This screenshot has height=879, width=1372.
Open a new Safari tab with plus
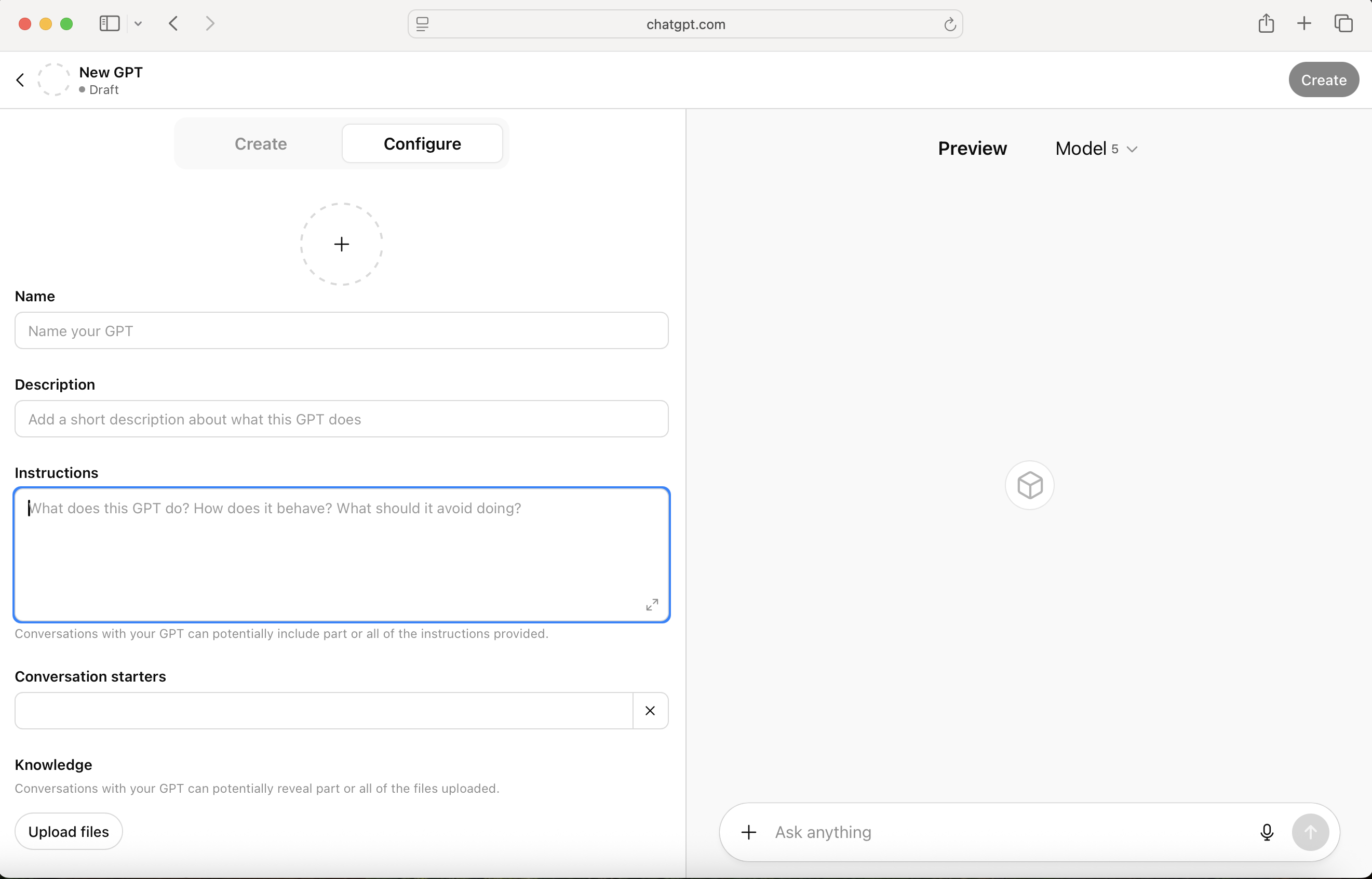[1304, 23]
